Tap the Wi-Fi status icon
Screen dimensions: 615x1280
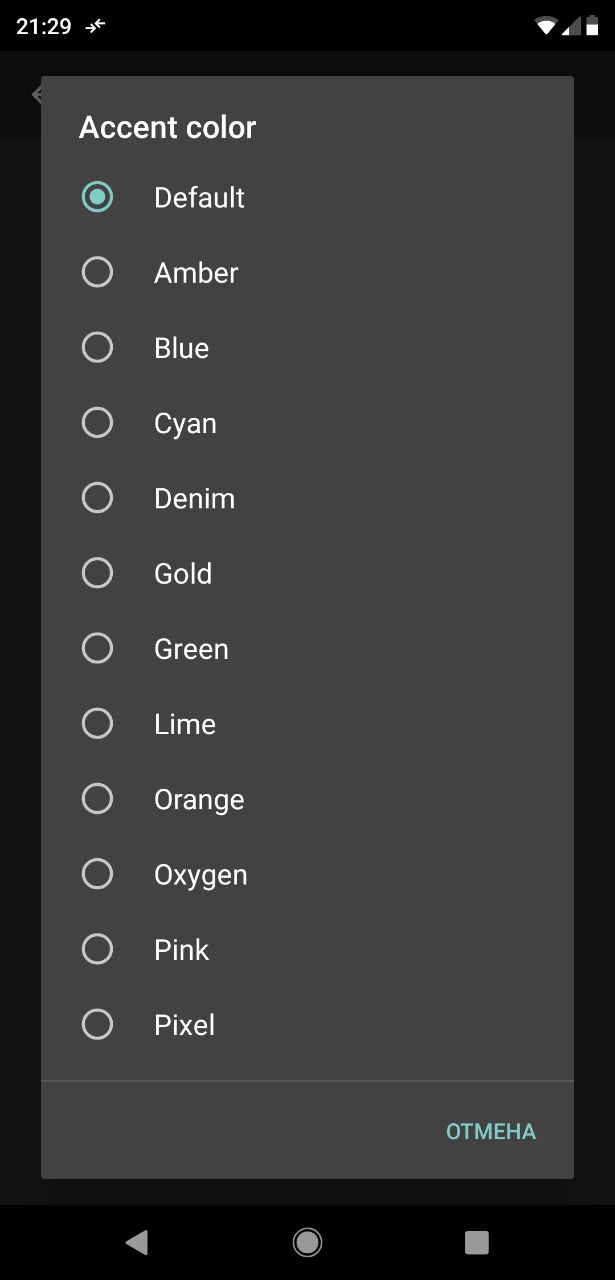coord(546,26)
